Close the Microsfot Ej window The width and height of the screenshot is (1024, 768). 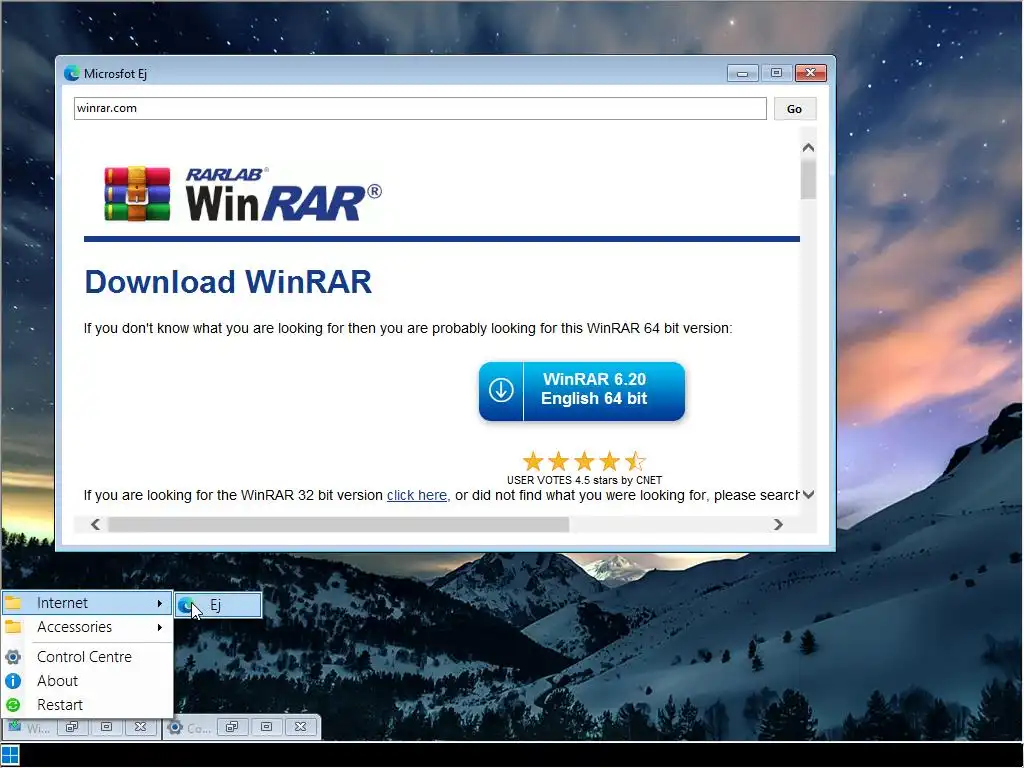tap(811, 73)
